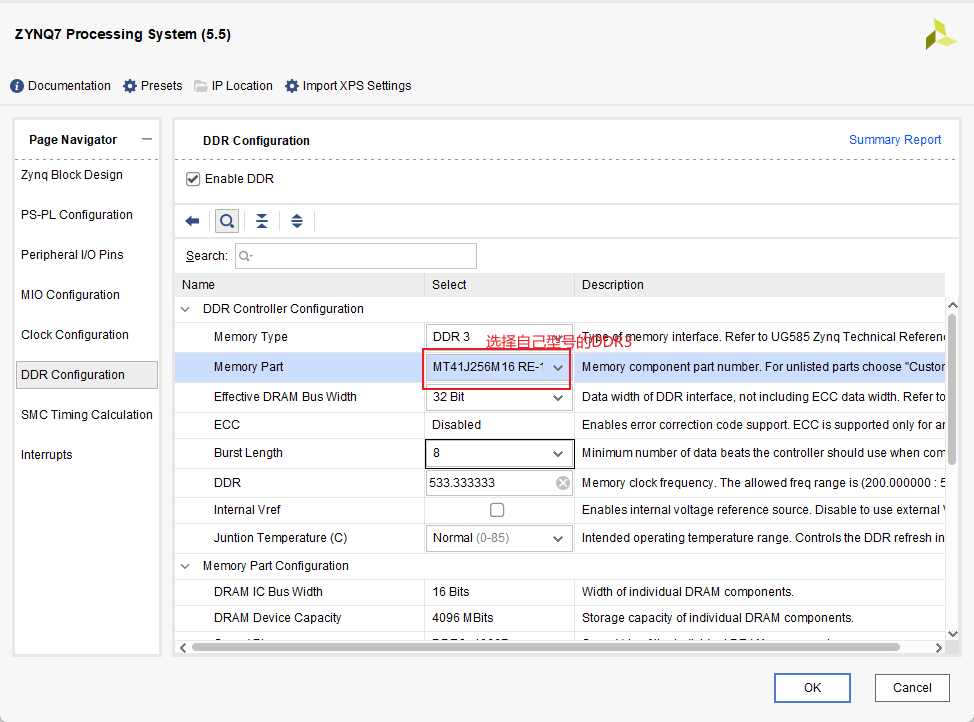Toggle the Enable DDR checkbox
The width and height of the screenshot is (974, 722).
click(x=193, y=179)
